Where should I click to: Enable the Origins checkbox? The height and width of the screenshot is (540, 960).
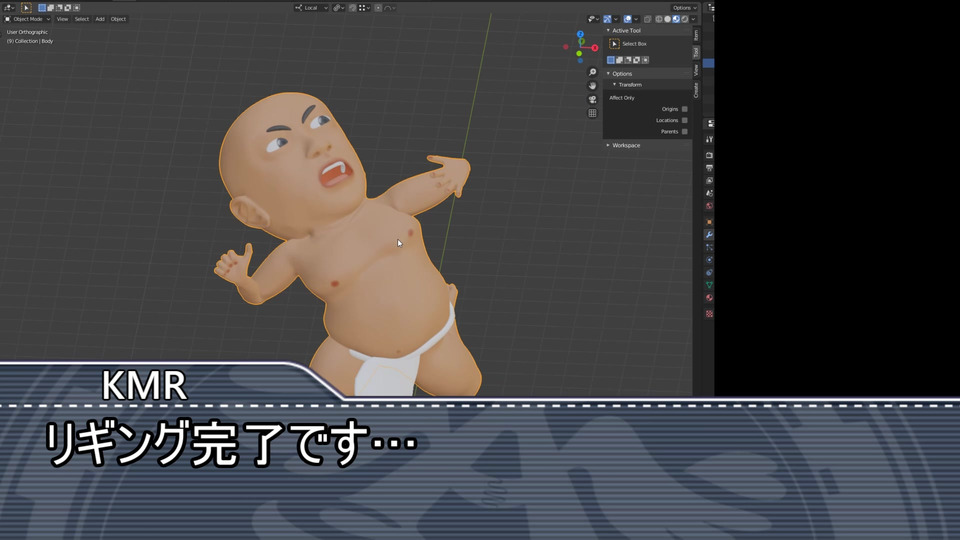point(684,109)
